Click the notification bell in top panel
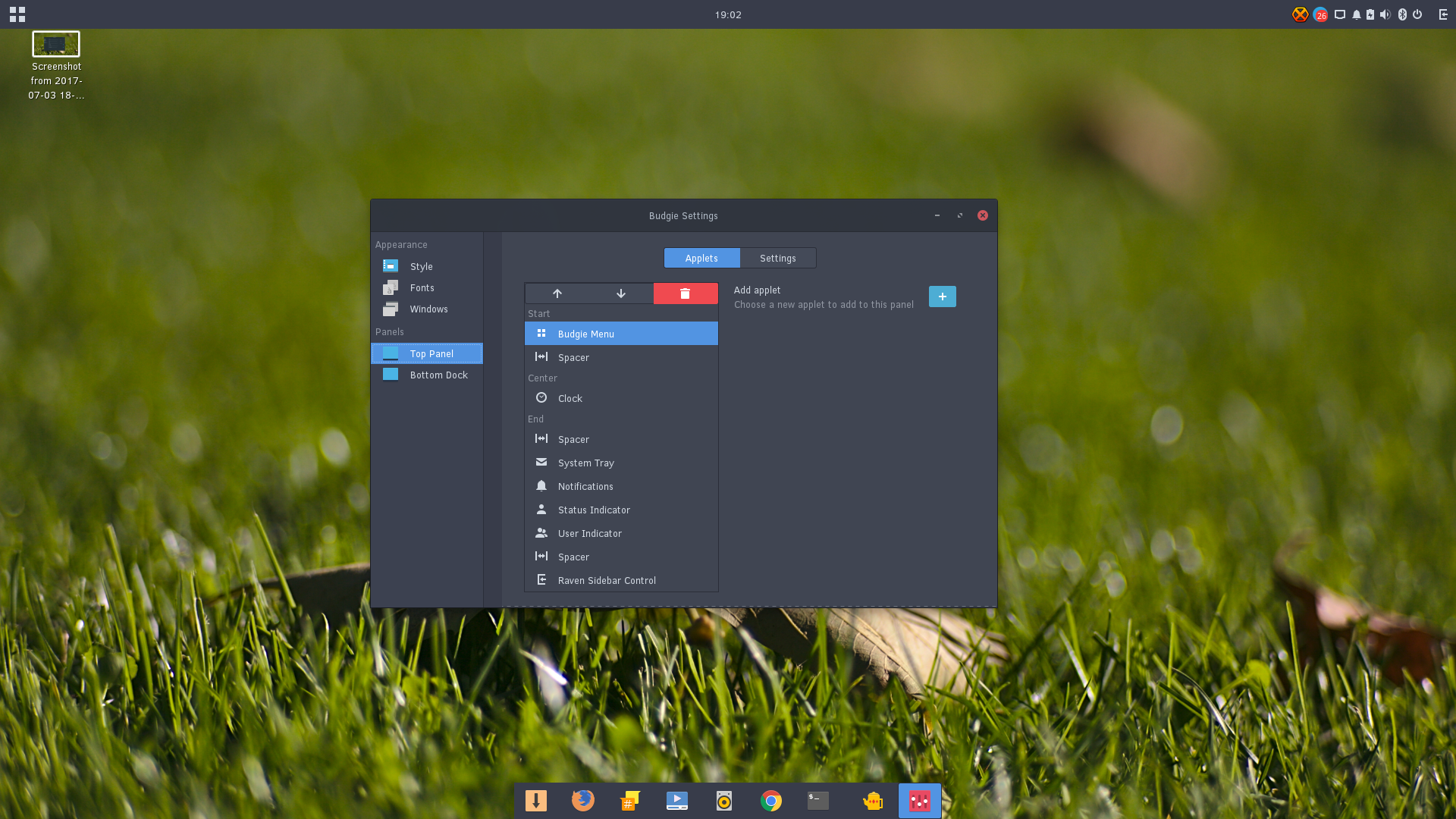1456x819 pixels. tap(1357, 14)
